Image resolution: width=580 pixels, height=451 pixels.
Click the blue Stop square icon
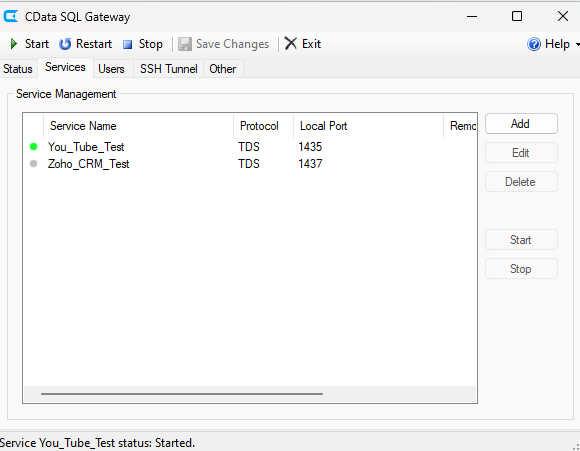128,44
